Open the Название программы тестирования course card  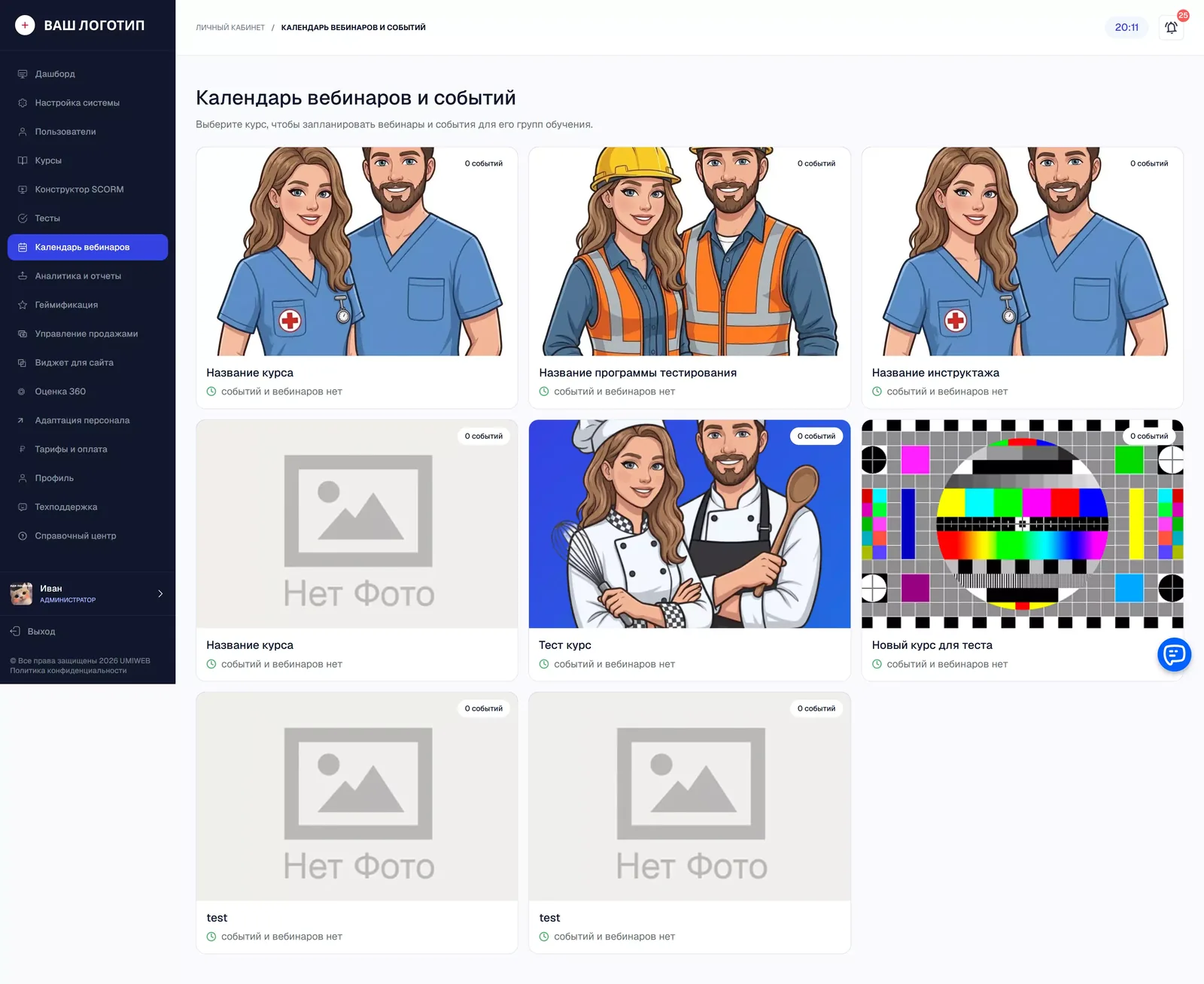pos(689,278)
